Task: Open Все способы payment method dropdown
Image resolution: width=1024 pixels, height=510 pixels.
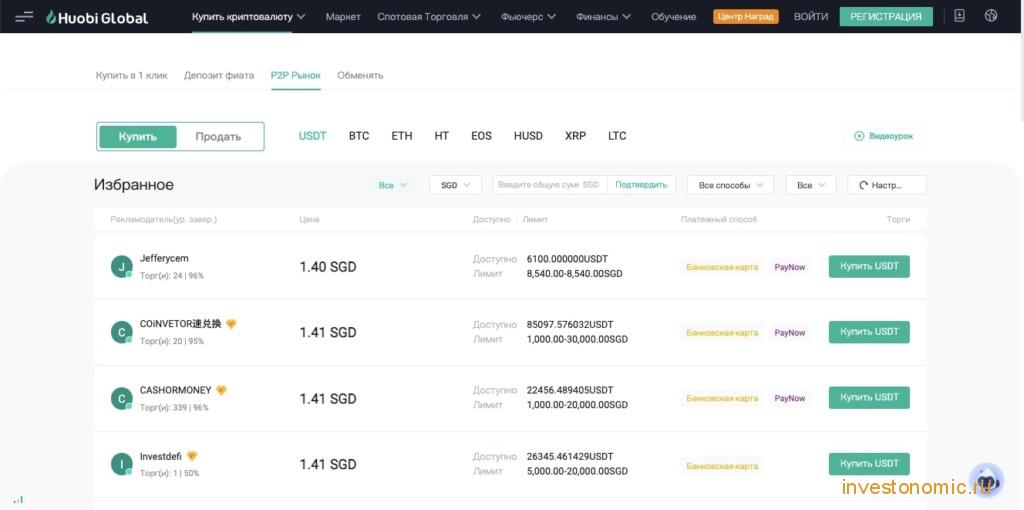Action: [730, 185]
